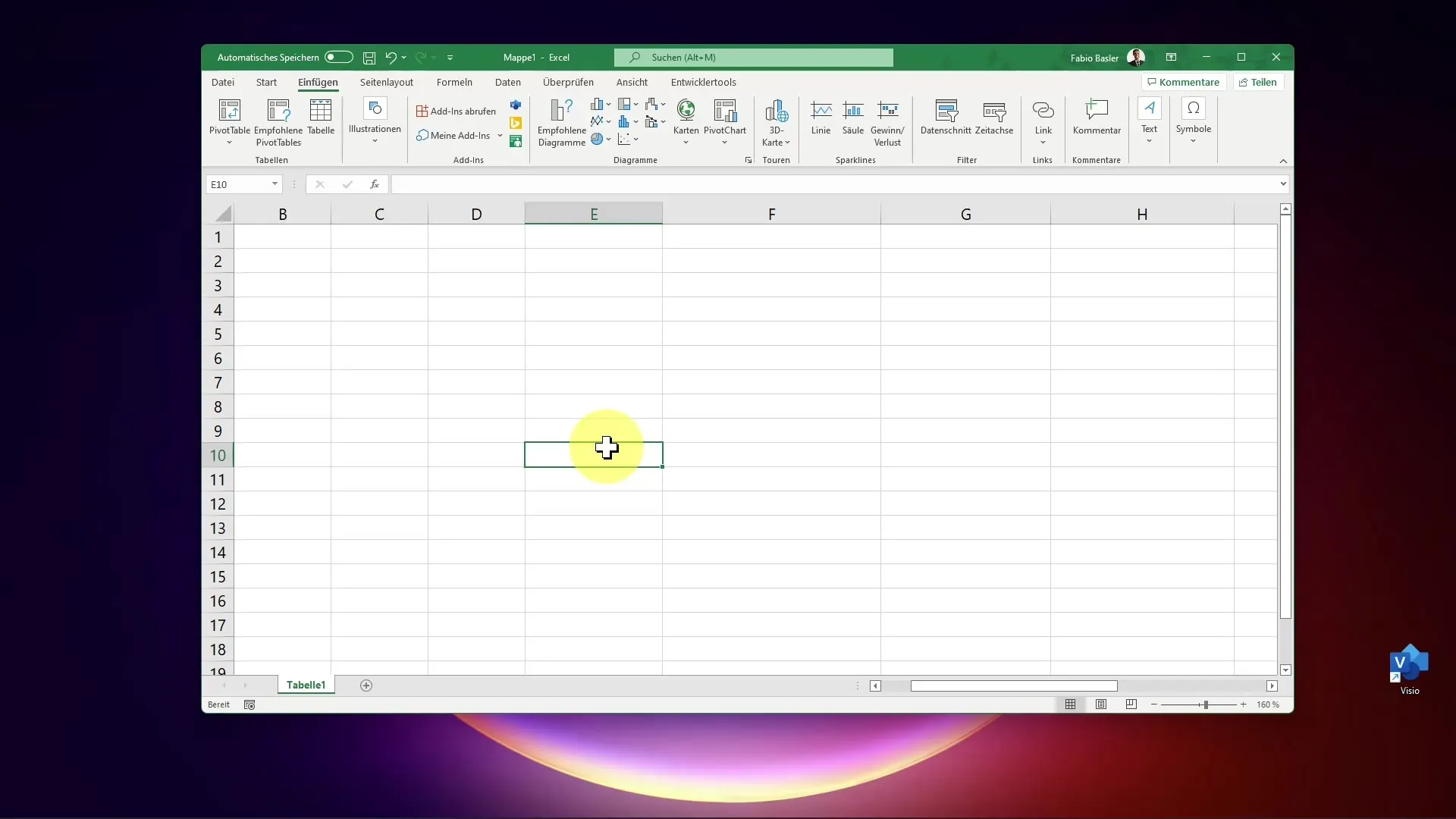Switch to the Überprüfen tab
The image size is (1456, 819).
(x=568, y=82)
